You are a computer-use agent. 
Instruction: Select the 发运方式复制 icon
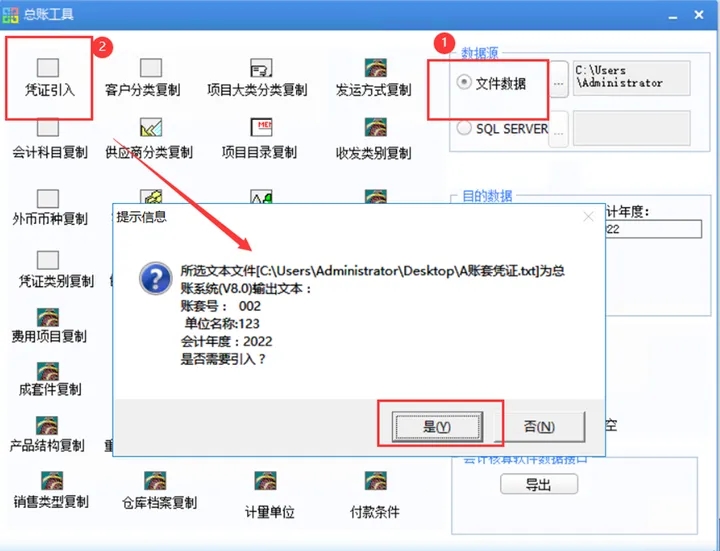374,77
